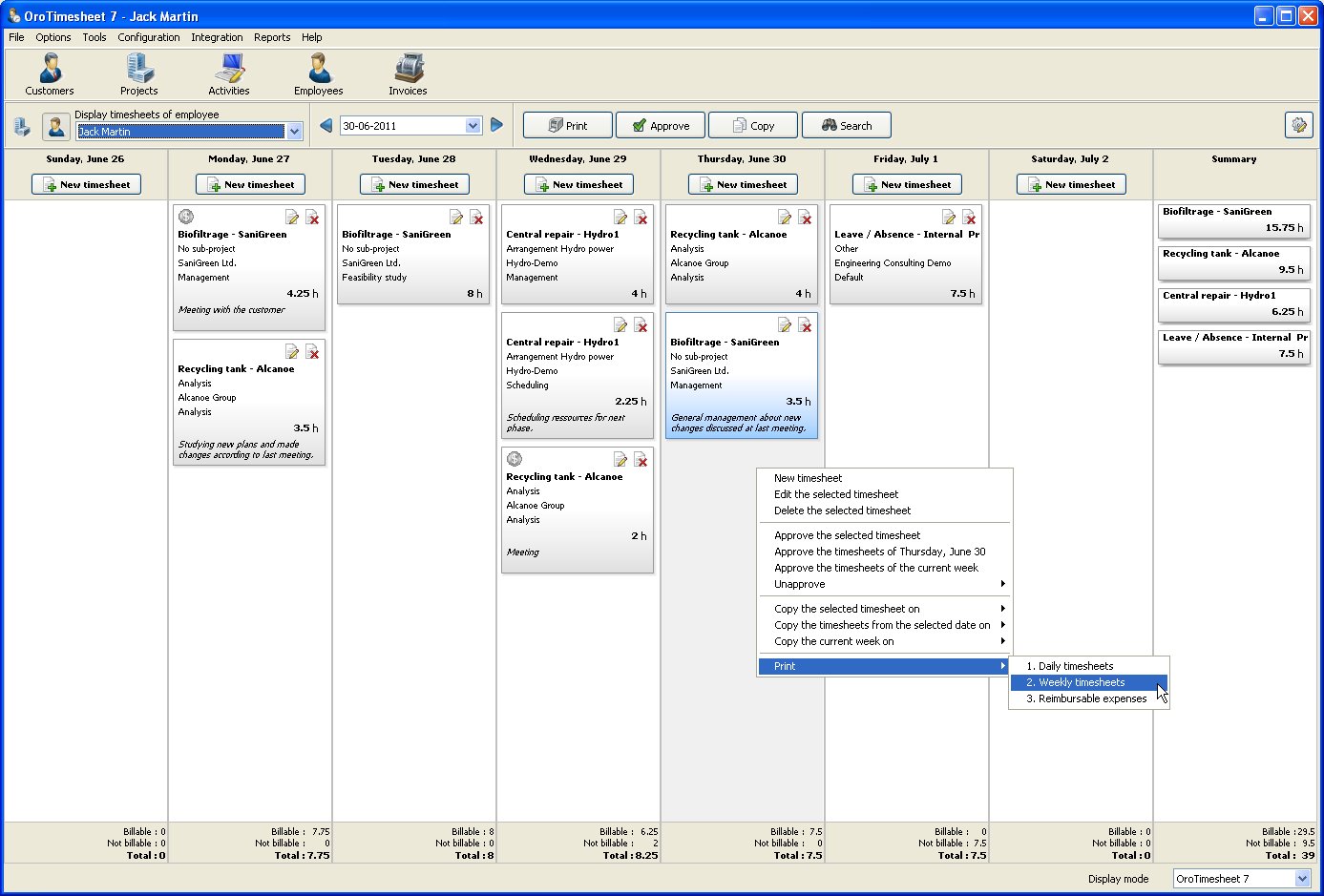Delete the Recycling tank - Alcanoe entry on Monday

[313, 352]
